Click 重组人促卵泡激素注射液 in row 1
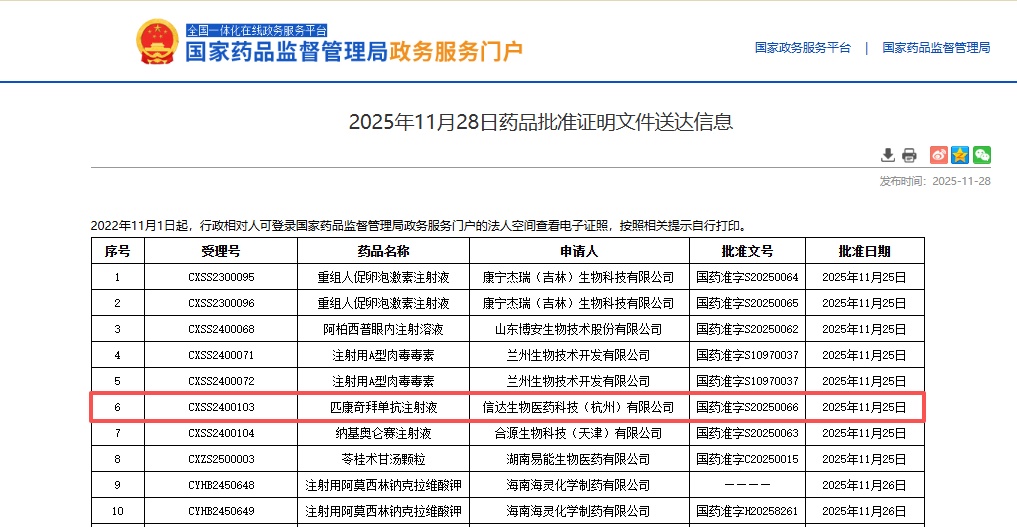The width and height of the screenshot is (1017, 527). (x=383, y=277)
